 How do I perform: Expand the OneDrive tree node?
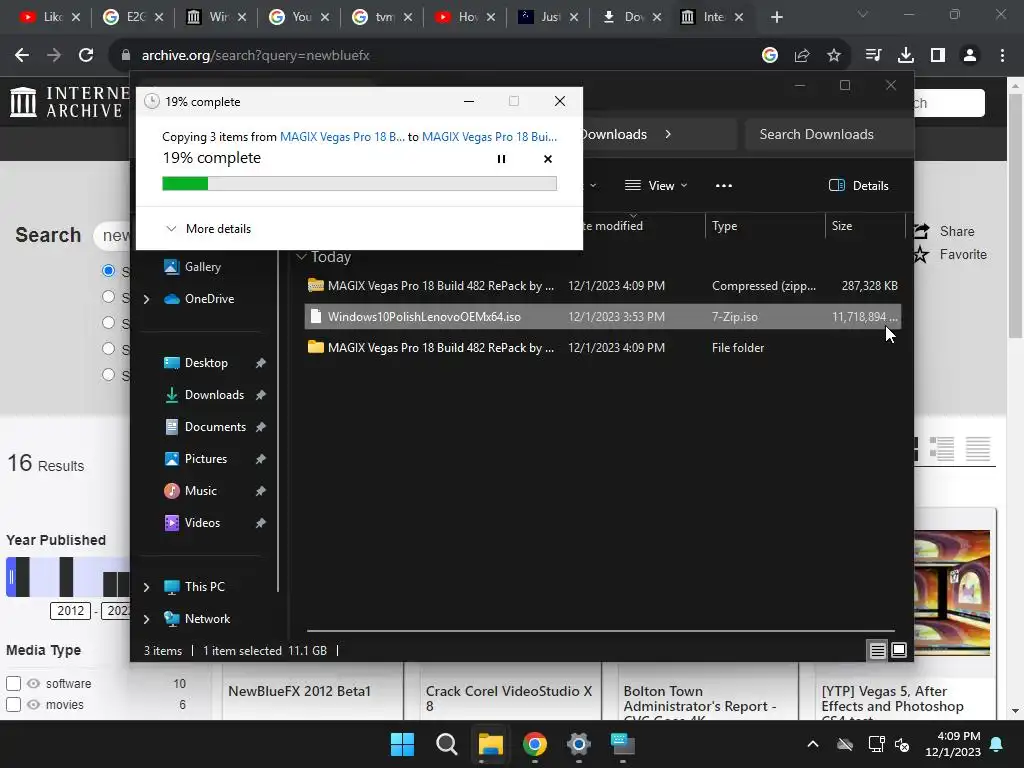tap(146, 298)
